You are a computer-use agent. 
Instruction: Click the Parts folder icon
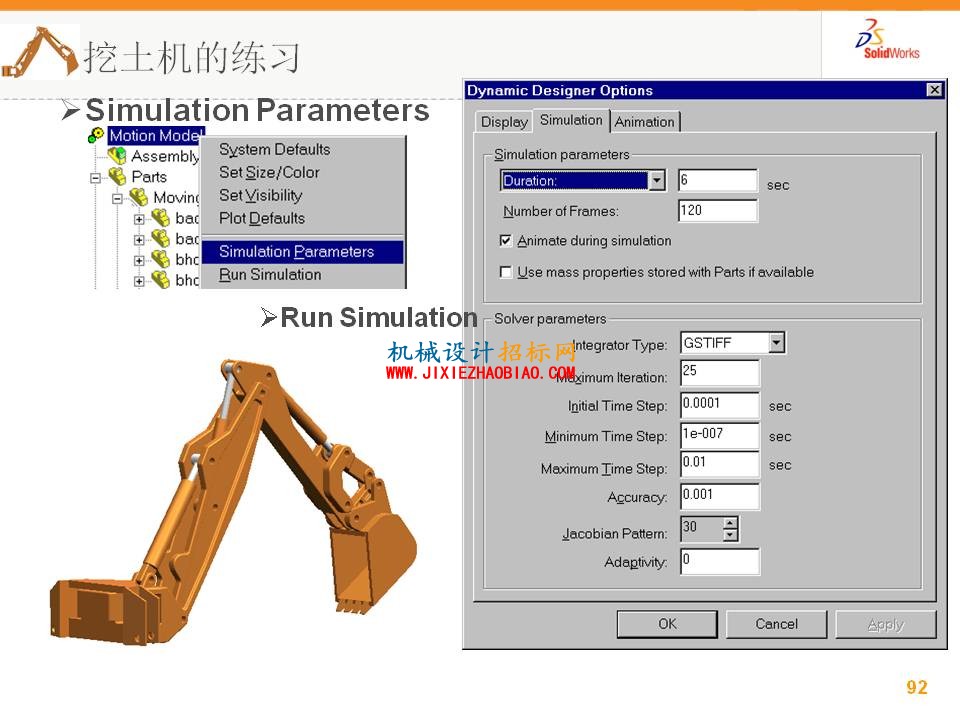click(x=118, y=176)
